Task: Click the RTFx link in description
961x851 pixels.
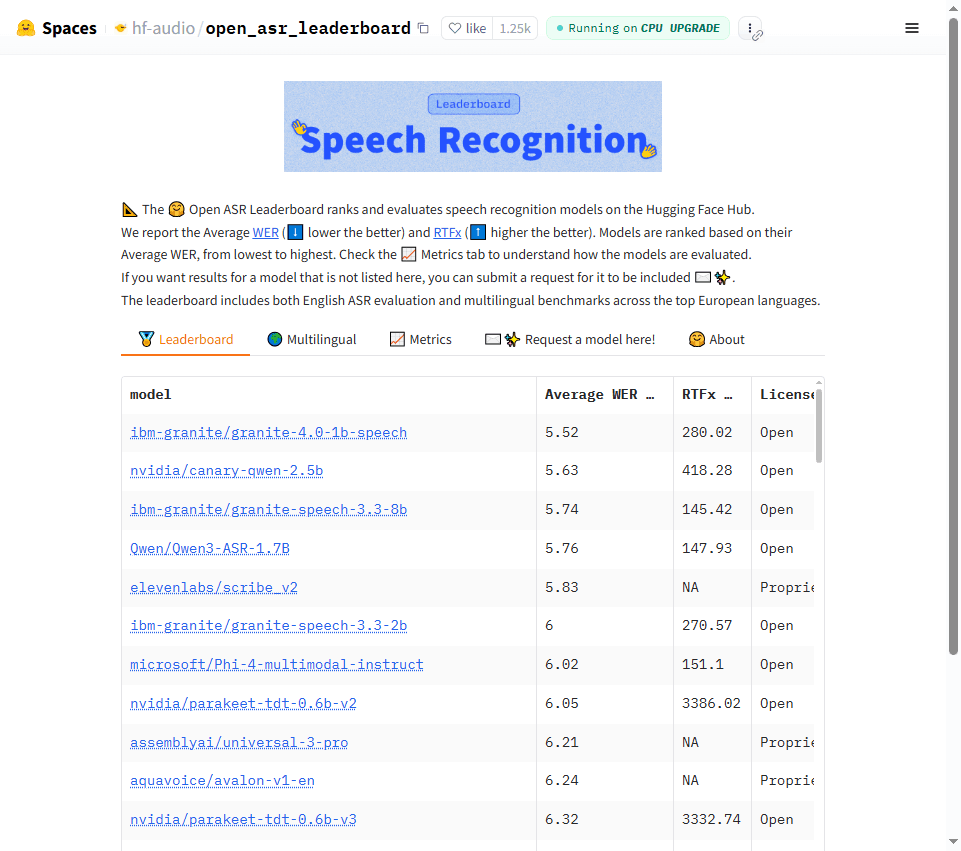Action: click(447, 232)
